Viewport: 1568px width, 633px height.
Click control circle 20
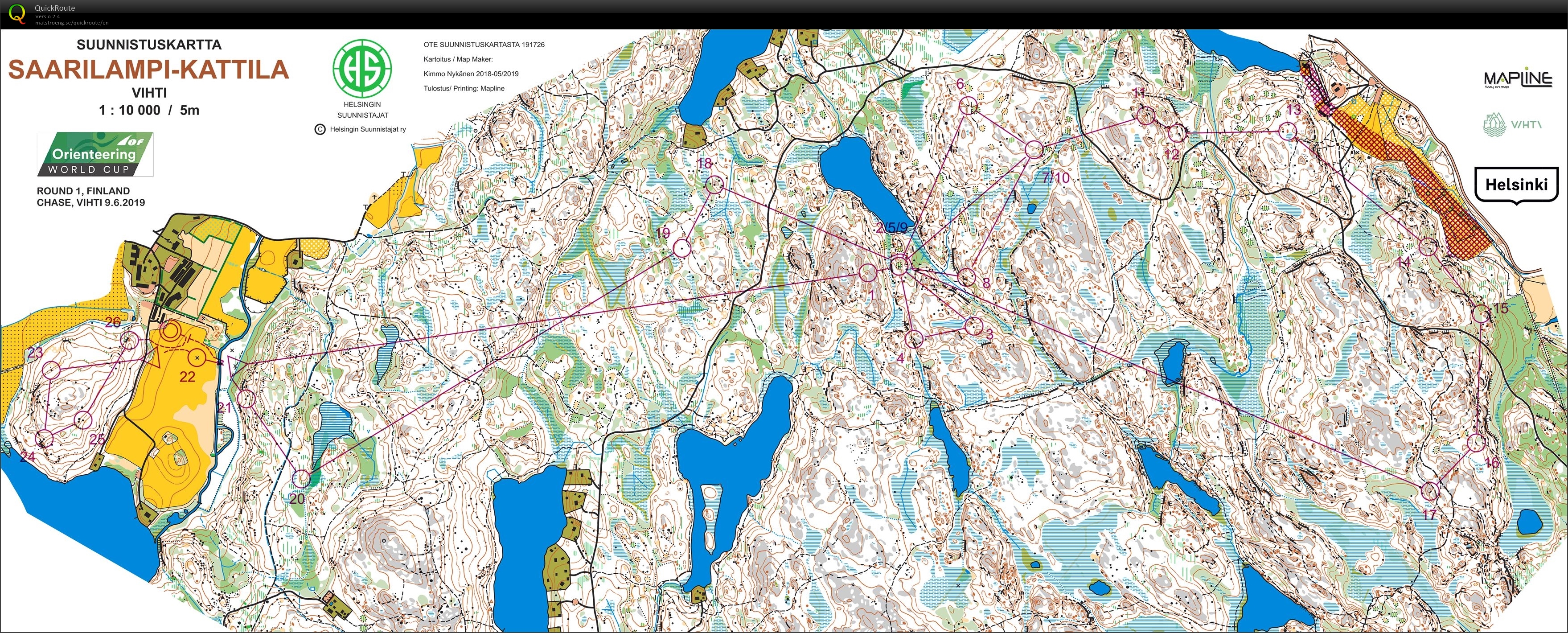(301, 478)
